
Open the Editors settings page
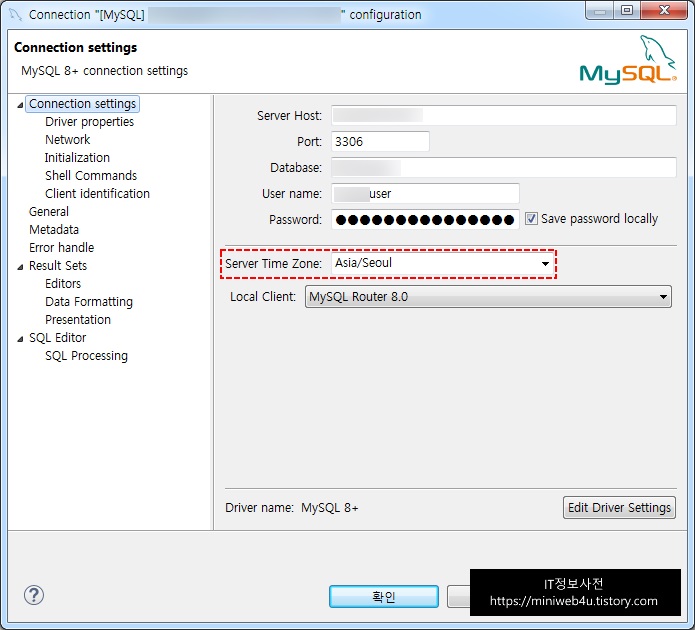click(63, 284)
